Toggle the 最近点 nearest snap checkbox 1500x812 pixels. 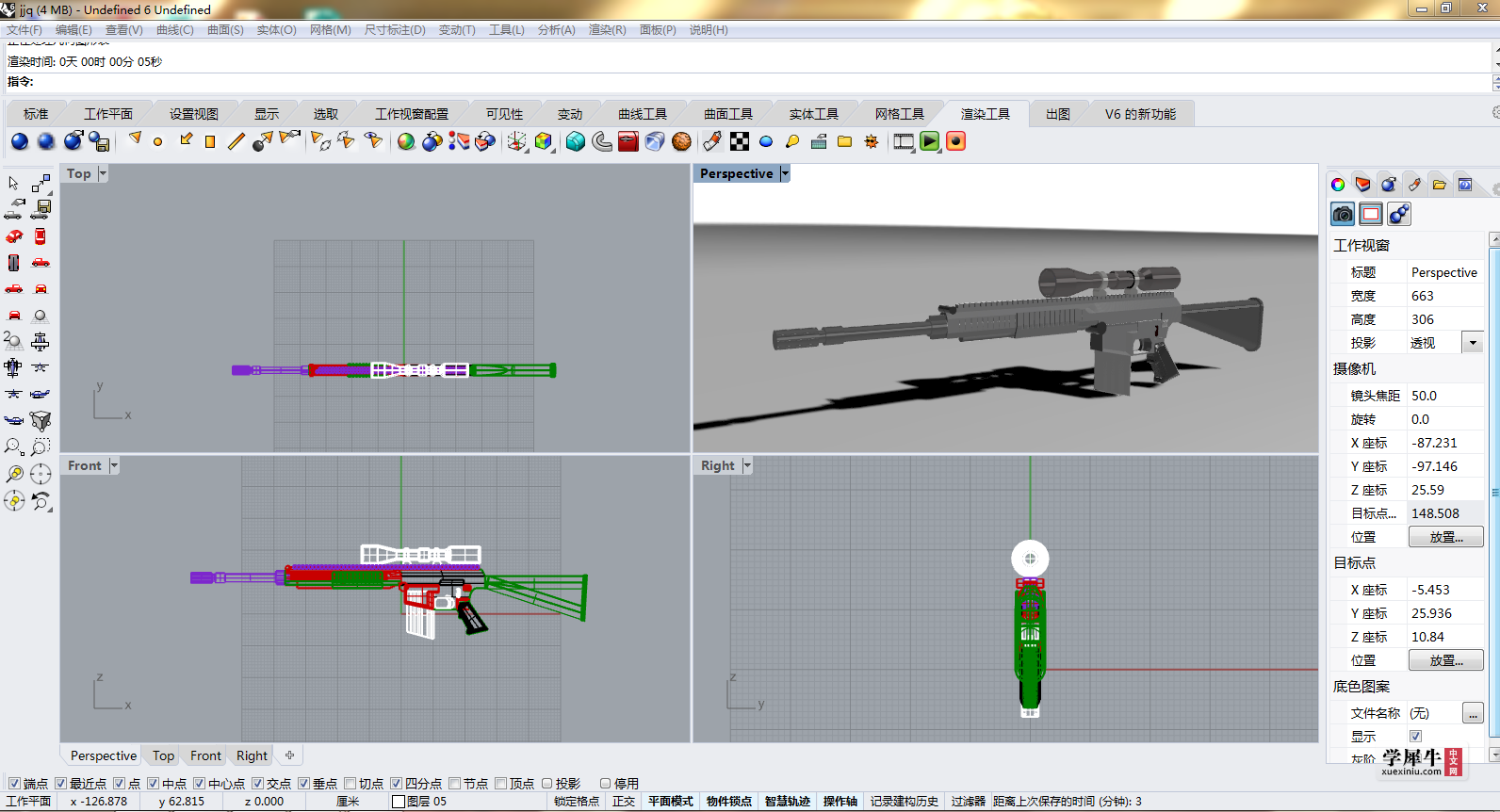(60, 783)
